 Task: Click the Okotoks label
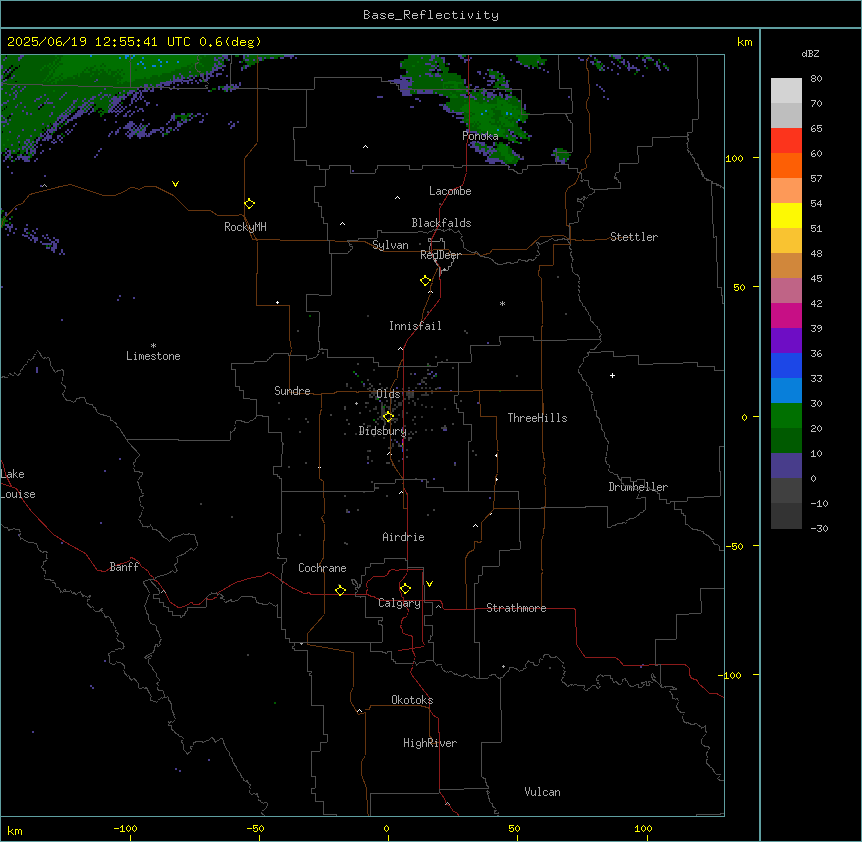pyautogui.click(x=412, y=700)
